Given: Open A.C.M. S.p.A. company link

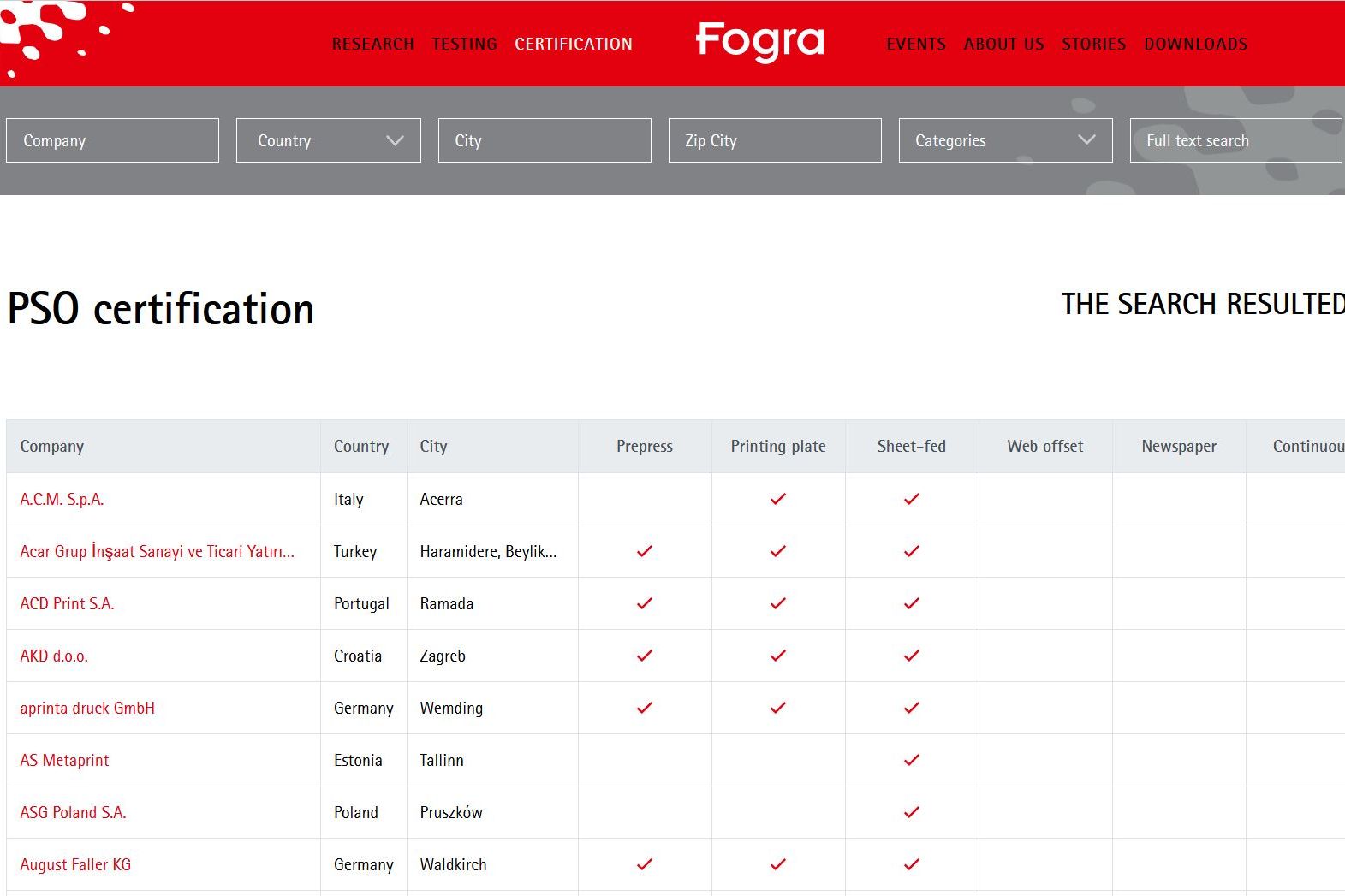Looking at the screenshot, I should coord(62,499).
